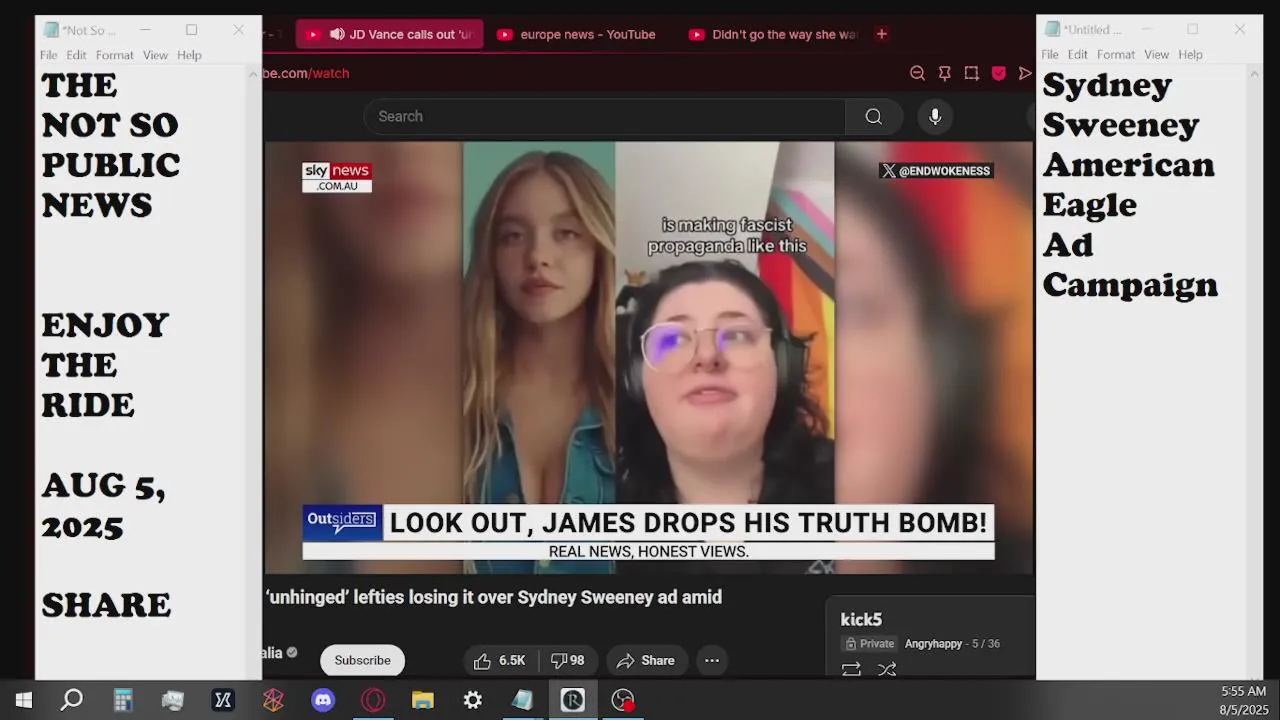Screen dimensions: 1280x720
Task: Open File Explorer from the taskbar
Action: pos(423,700)
